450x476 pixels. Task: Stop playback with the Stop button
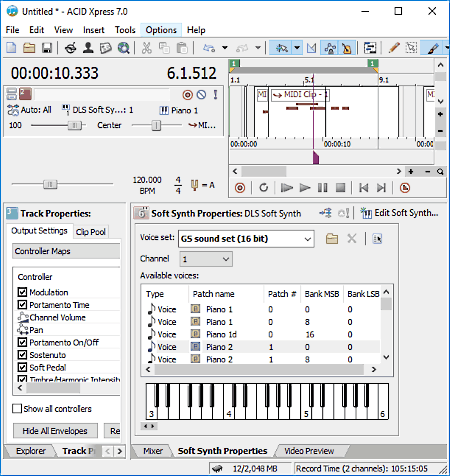point(340,188)
